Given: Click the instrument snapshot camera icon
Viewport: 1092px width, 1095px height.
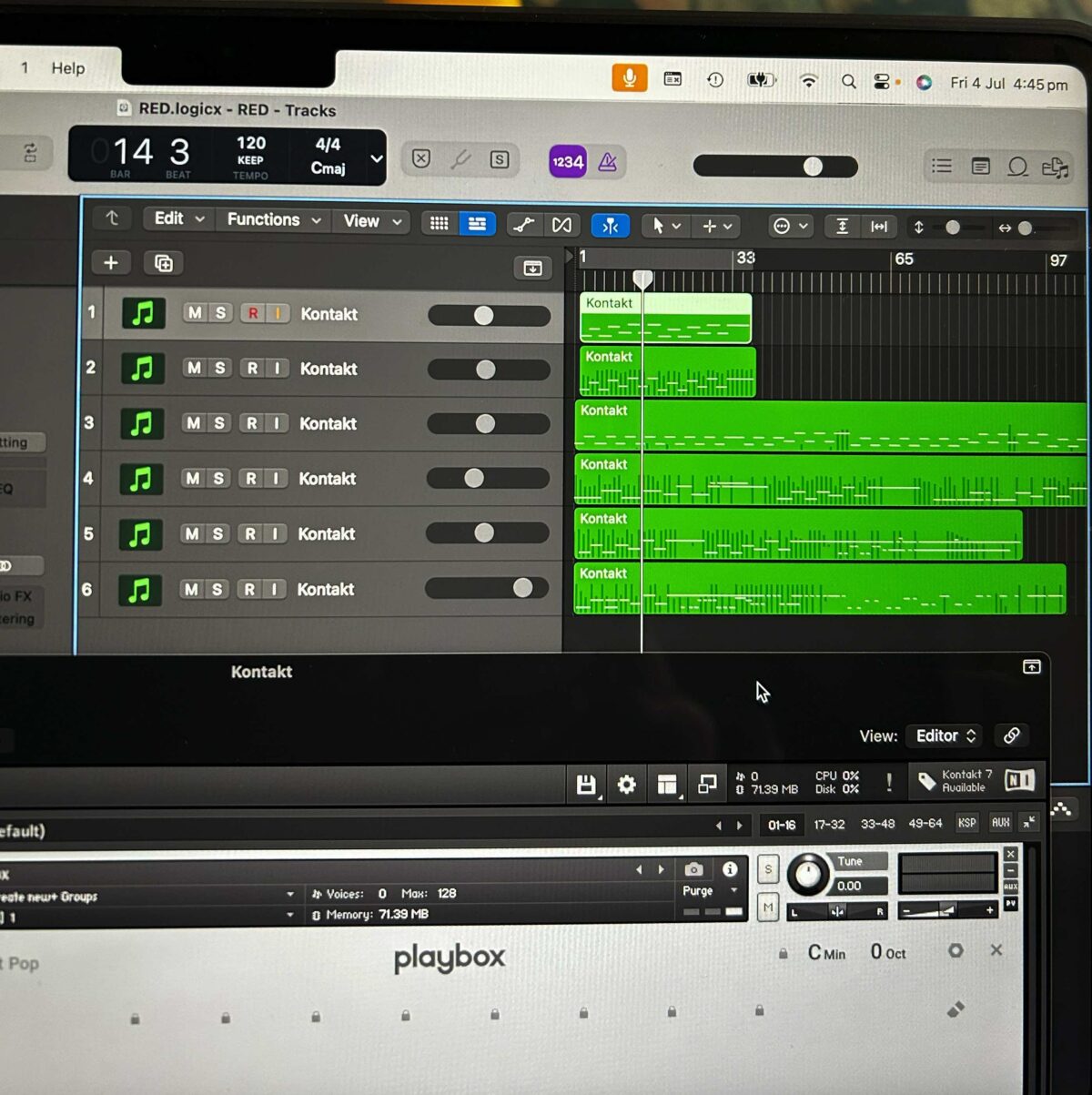Looking at the screenshot, I should (693, 869).
